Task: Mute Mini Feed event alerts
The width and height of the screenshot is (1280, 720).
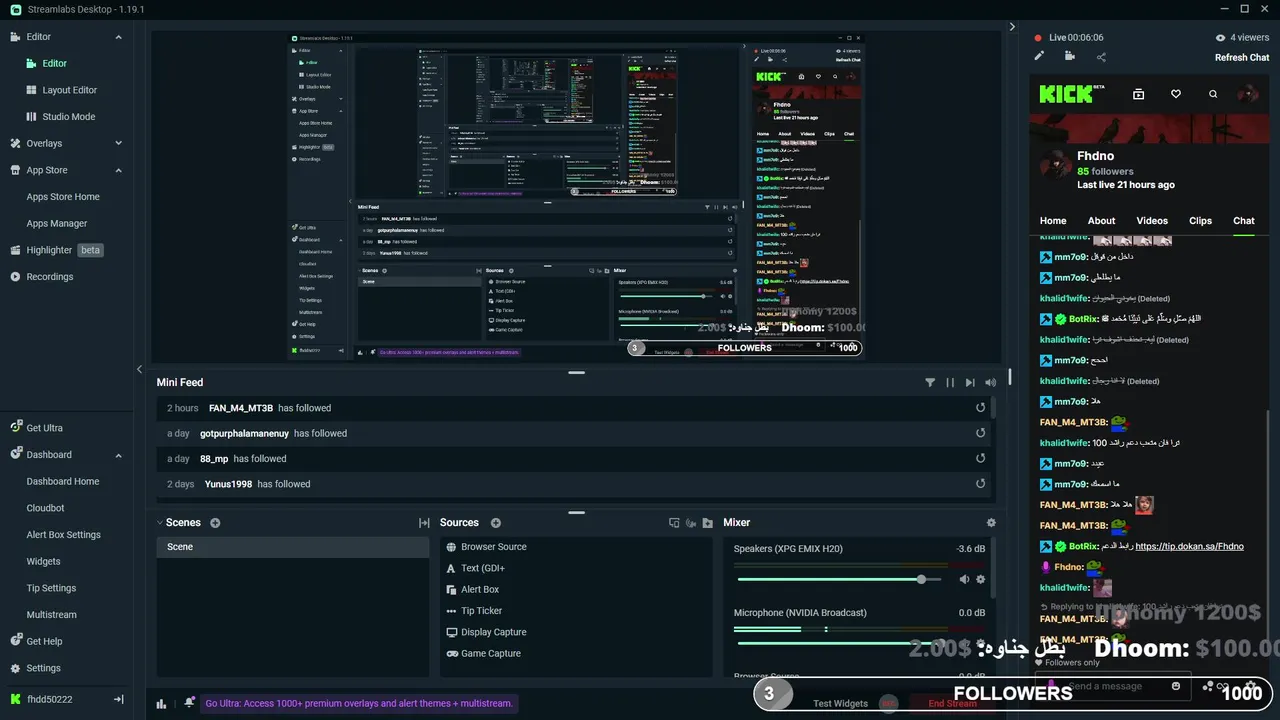Action: pos(990,382)
